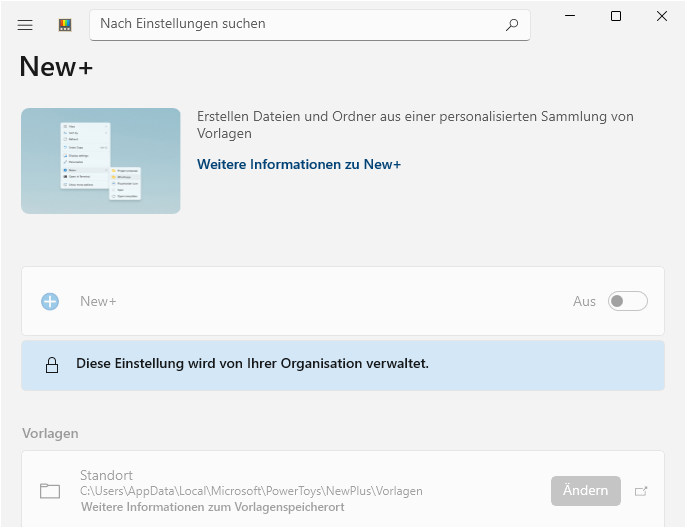686x528 pixels.
Task: Click the 'New+' page title
Action: point(56,66)
